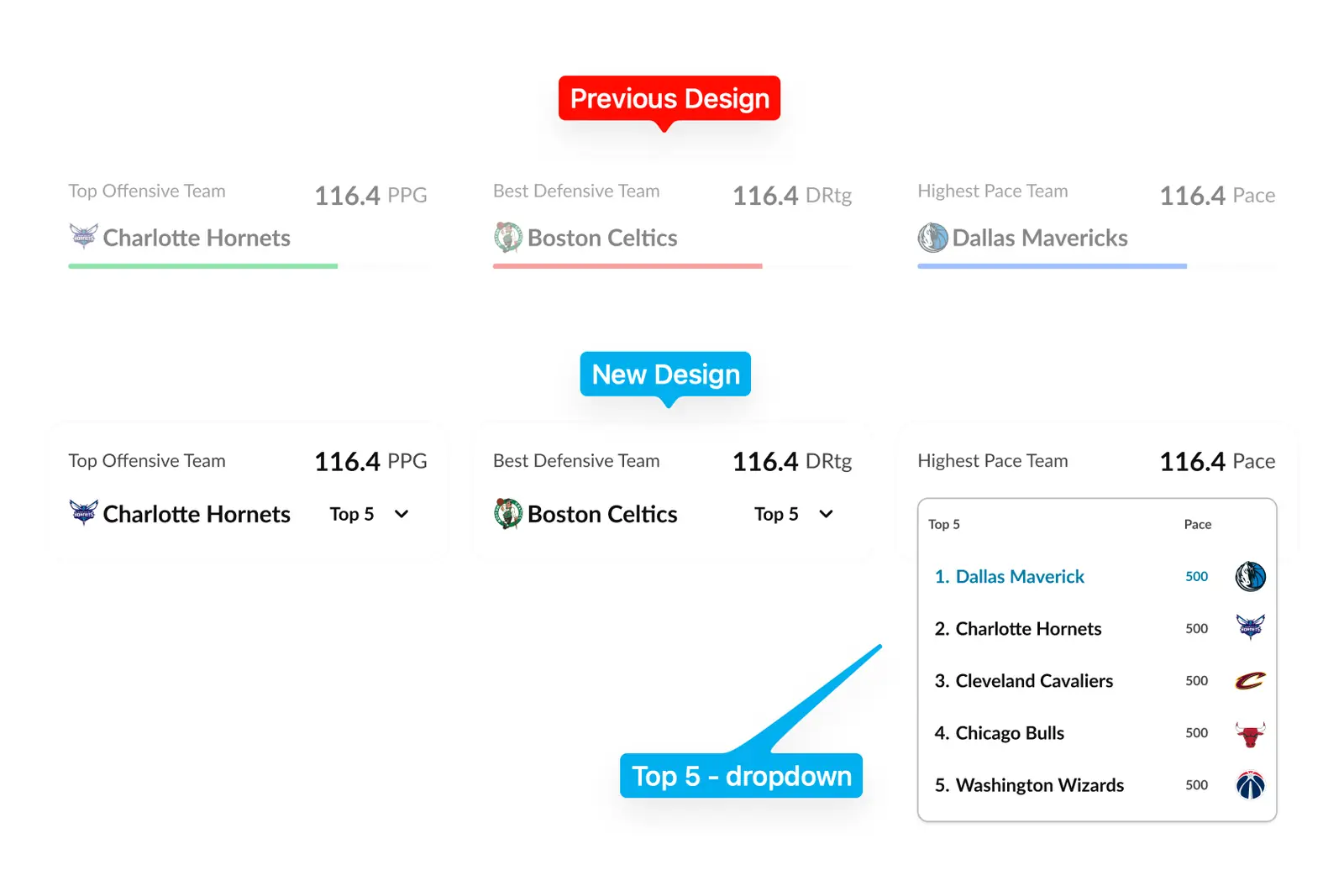Select 1. Dallas Maverick in pace list

[x=1097, y=576]
